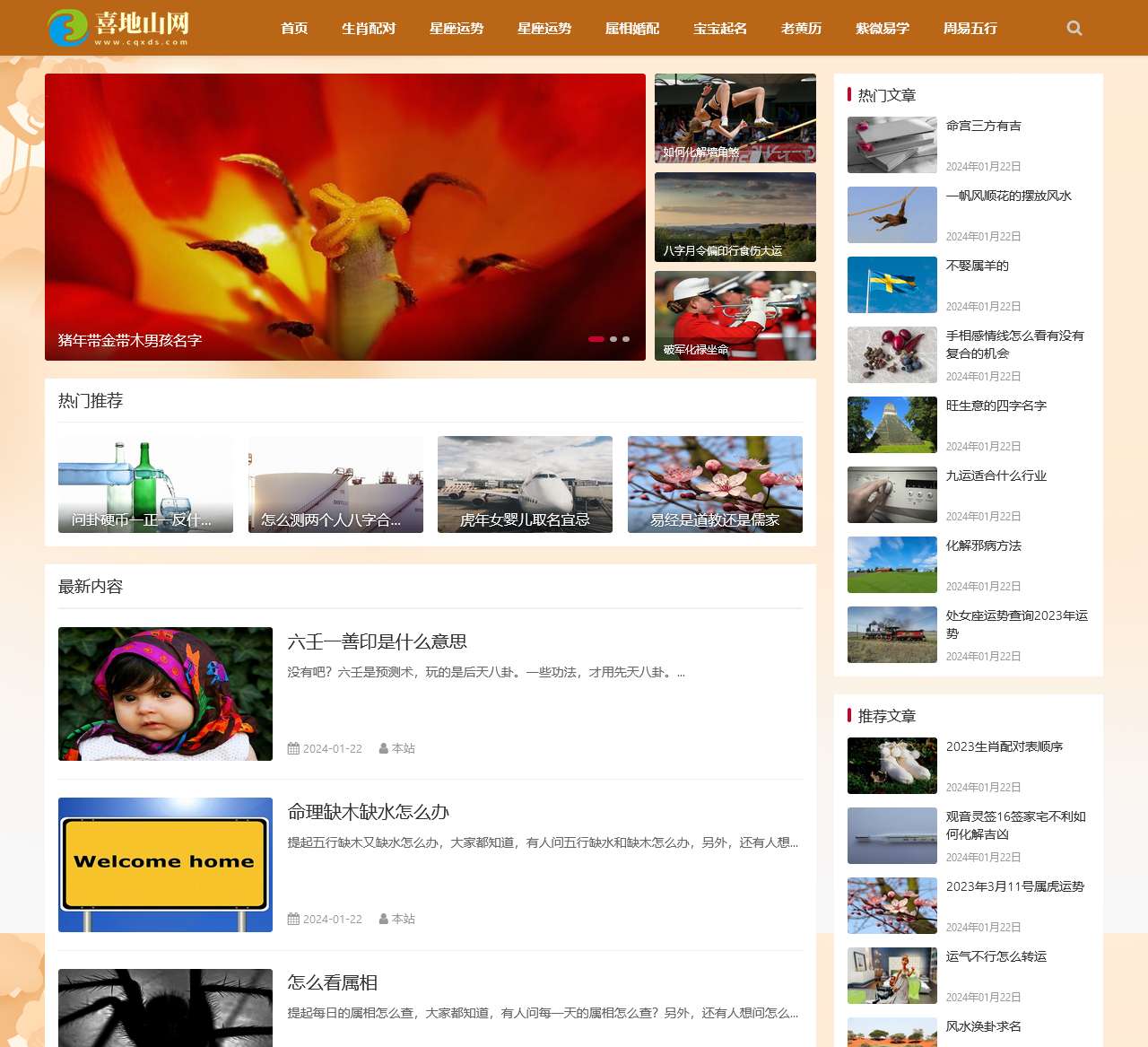Click the steam train thumbnail beside 处女座运势查询2023年运势
This screenshot has height=1047, width=1148.
(x=892, y=634)
